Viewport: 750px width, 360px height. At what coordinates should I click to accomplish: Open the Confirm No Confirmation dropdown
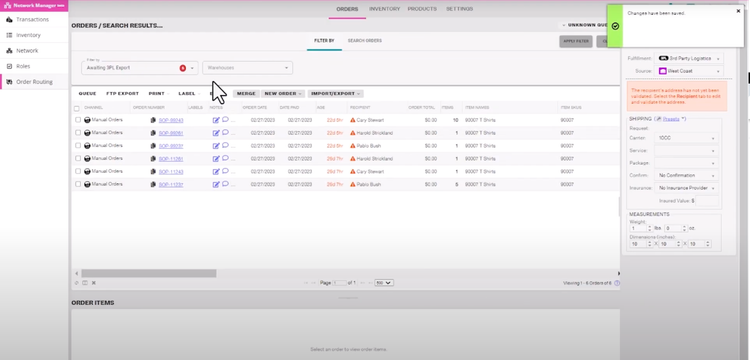[686, 175]
